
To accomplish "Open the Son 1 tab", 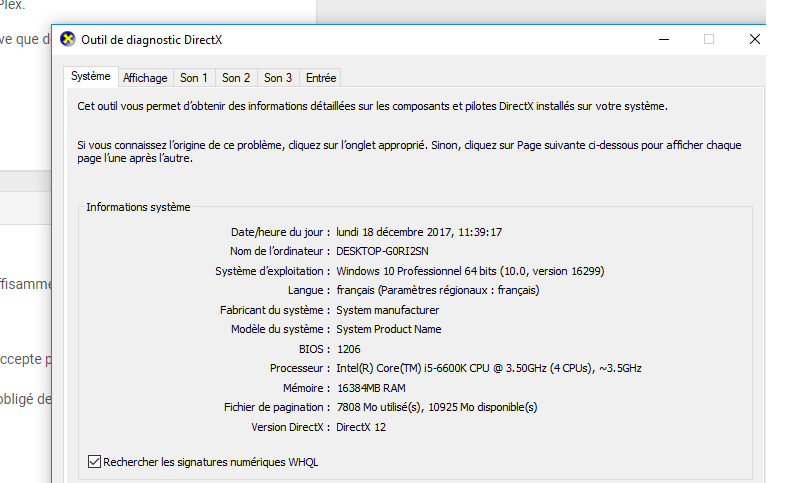I will 194,78.
